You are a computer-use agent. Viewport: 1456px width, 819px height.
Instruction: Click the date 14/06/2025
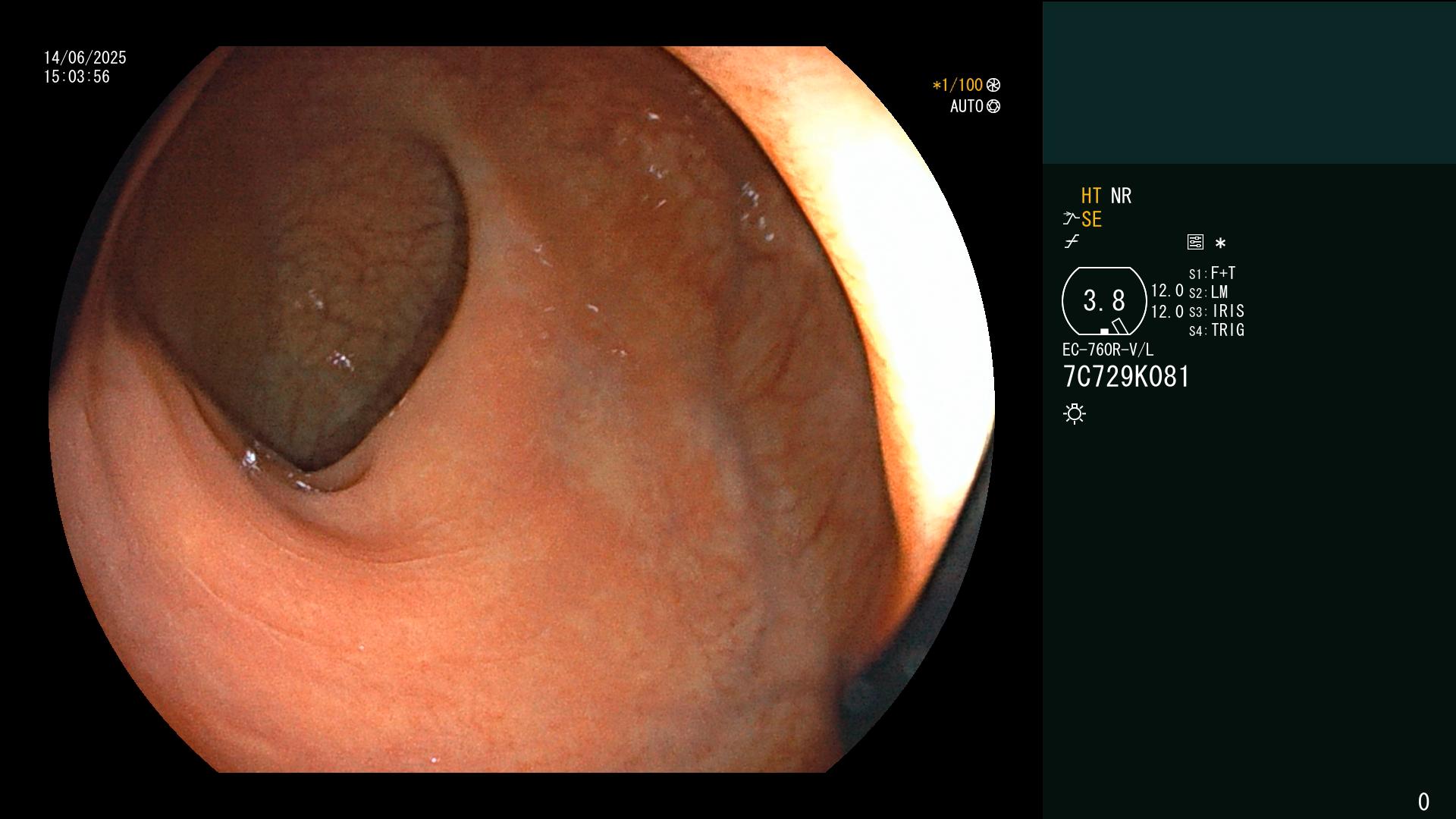pyautogui.click(x=85, y=58)
